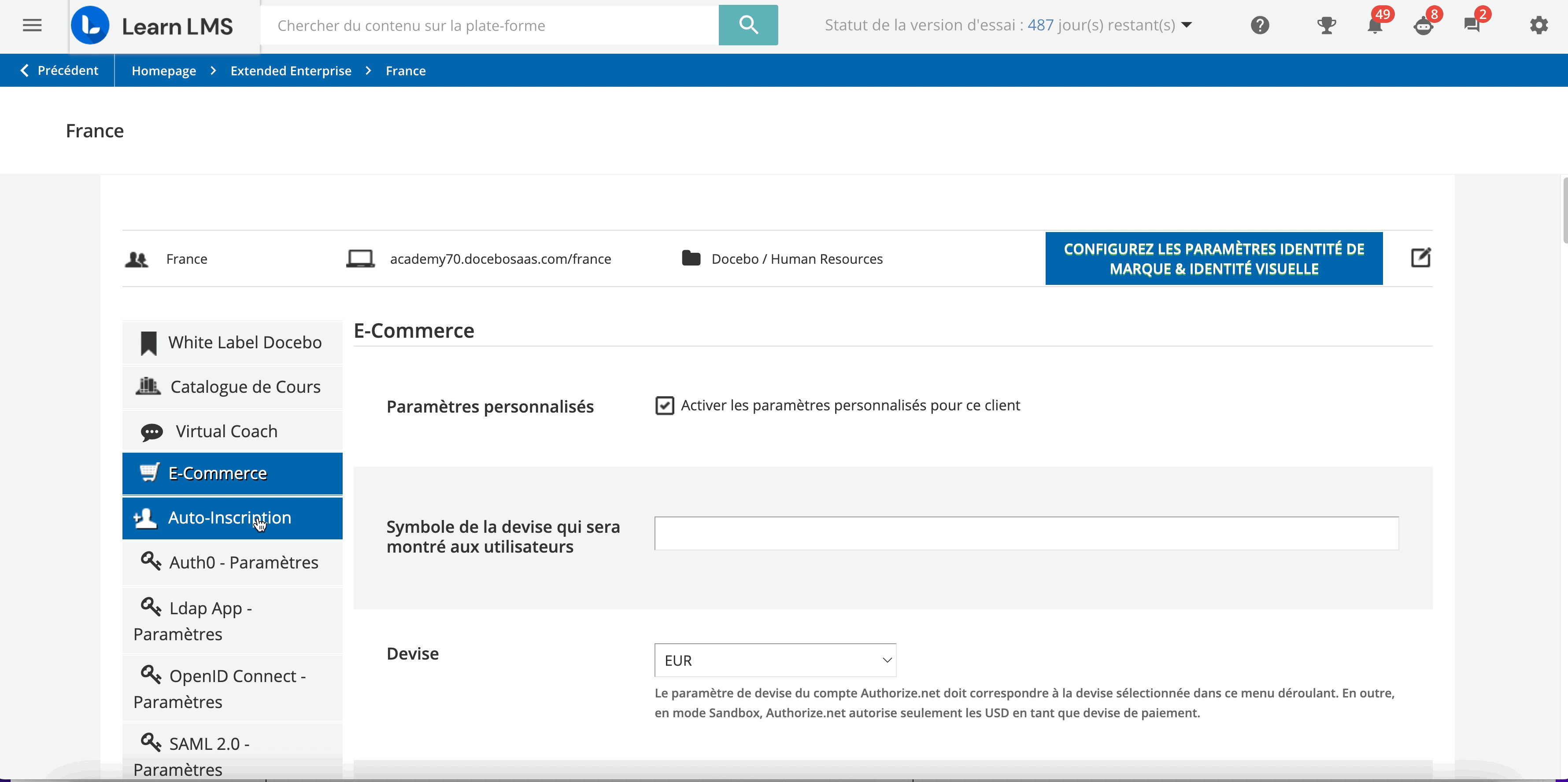
Task: Click the Authorize.net currency help text
Action: click(1024, 703)
